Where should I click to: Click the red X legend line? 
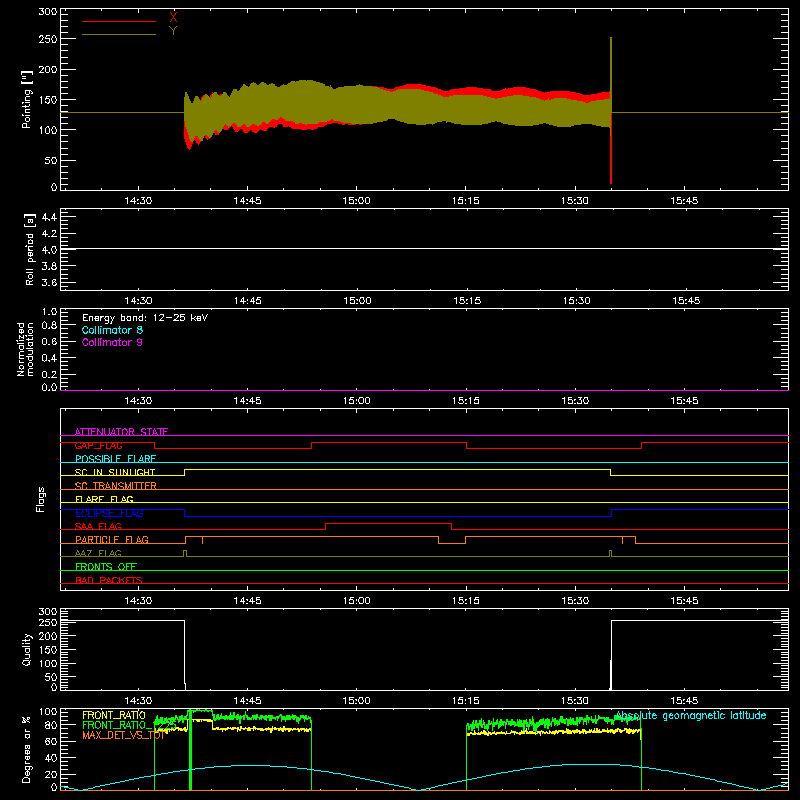119,21
